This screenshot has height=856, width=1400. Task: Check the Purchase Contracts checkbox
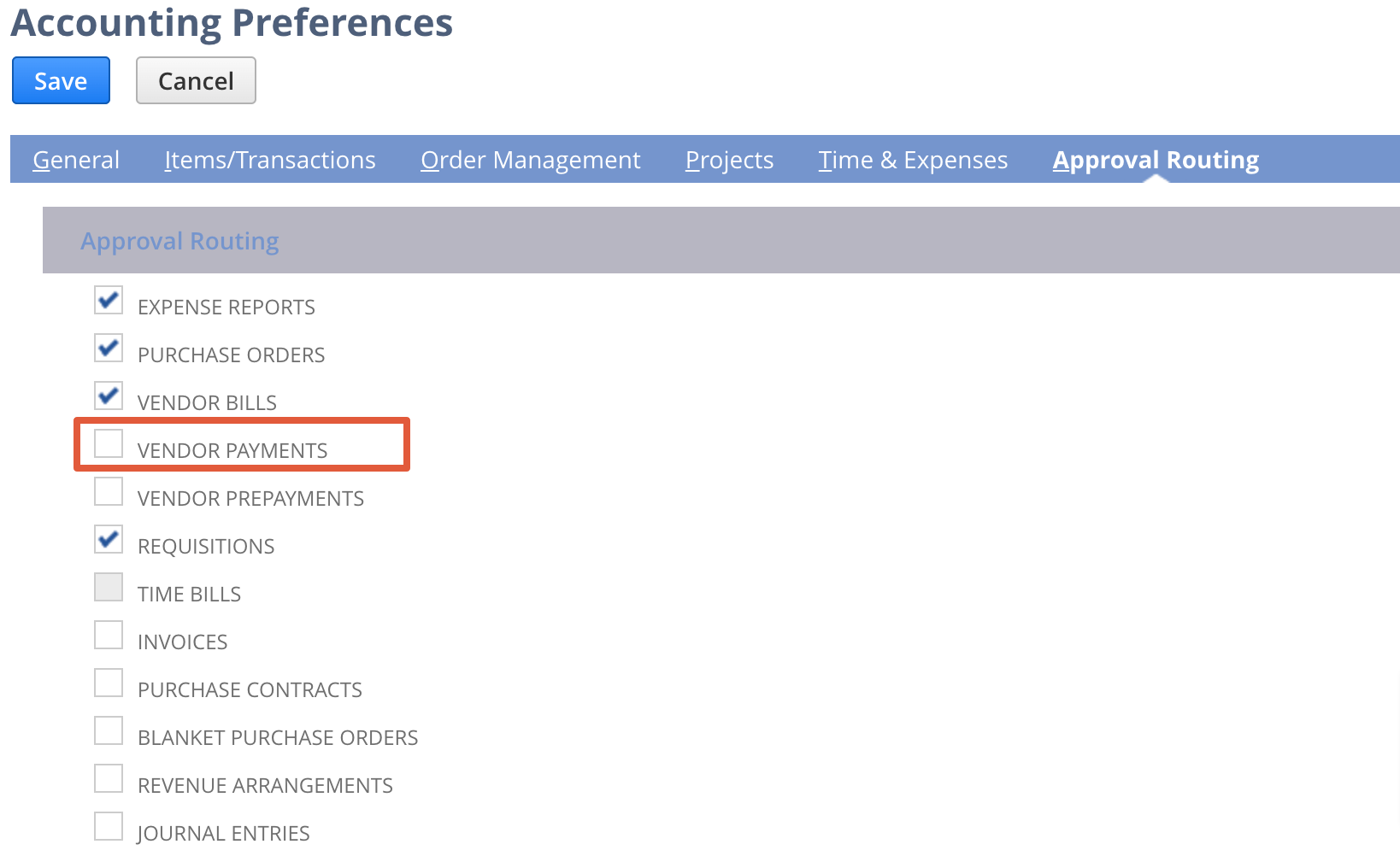click(109, 683)
